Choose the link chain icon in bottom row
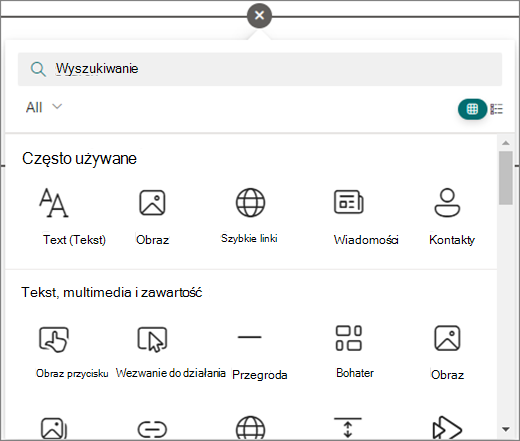The image size is (520, 441). (x=152, y=429)
